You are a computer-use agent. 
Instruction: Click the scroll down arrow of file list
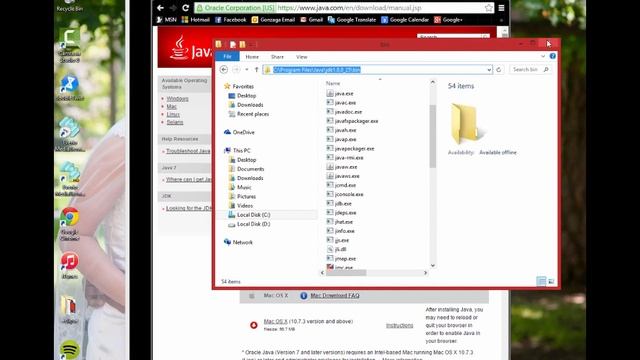pos(433,266)
